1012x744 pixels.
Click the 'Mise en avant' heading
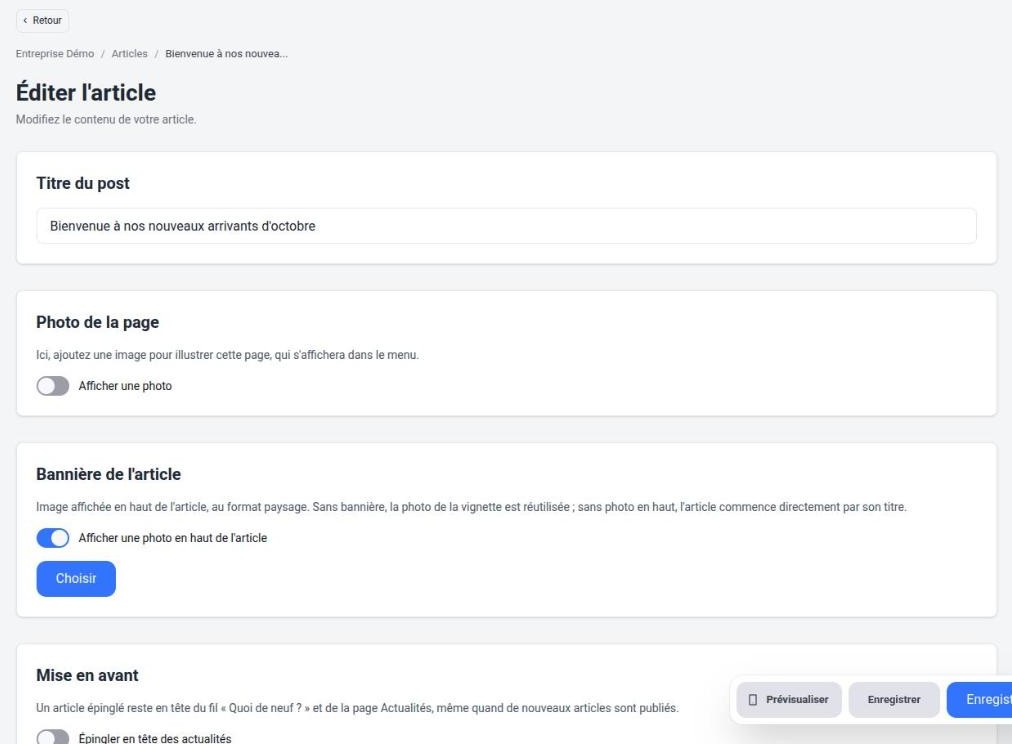[x=87, y=675]
